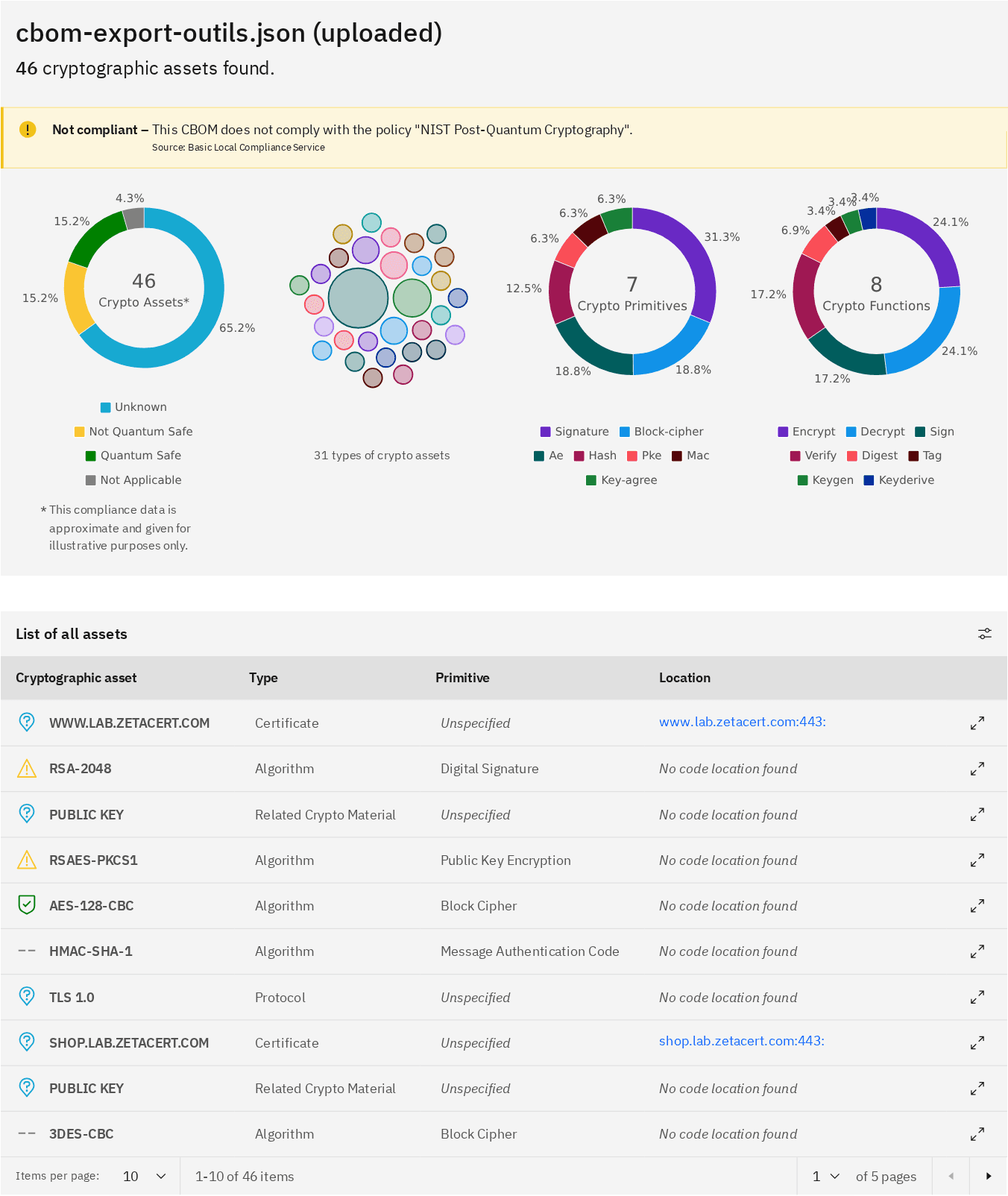Click the yellow not-compliant alert icon
1008x1196 pixels.
pyautogui.click(x=28, y=129)
